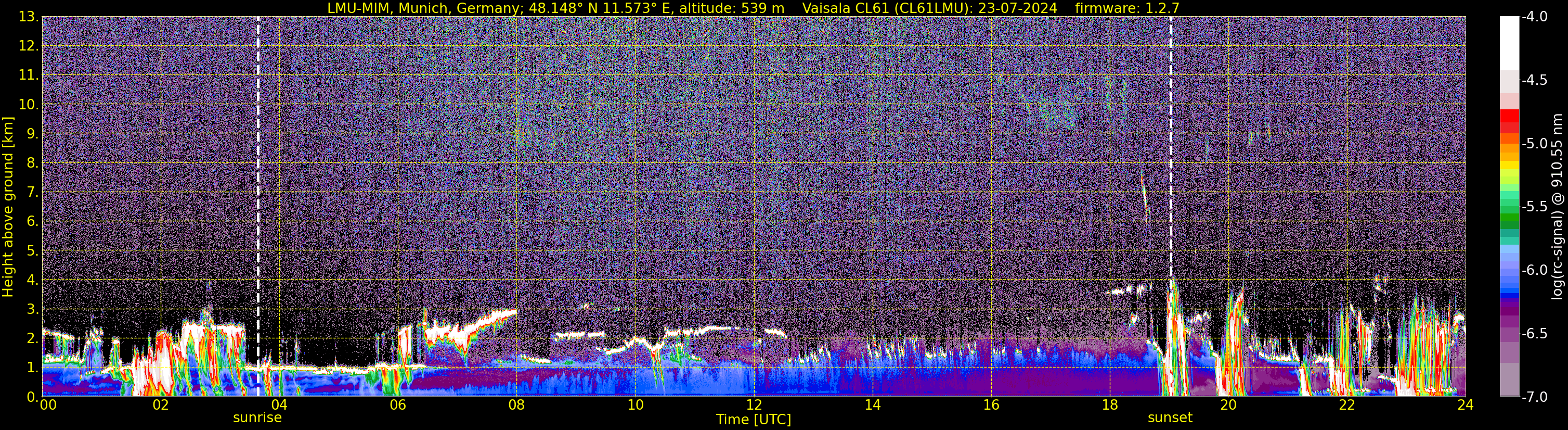This screenshot has height=430, width=1568.
Task: Click the '5.' height axis tick label
Action: click(x=33, y=250)
